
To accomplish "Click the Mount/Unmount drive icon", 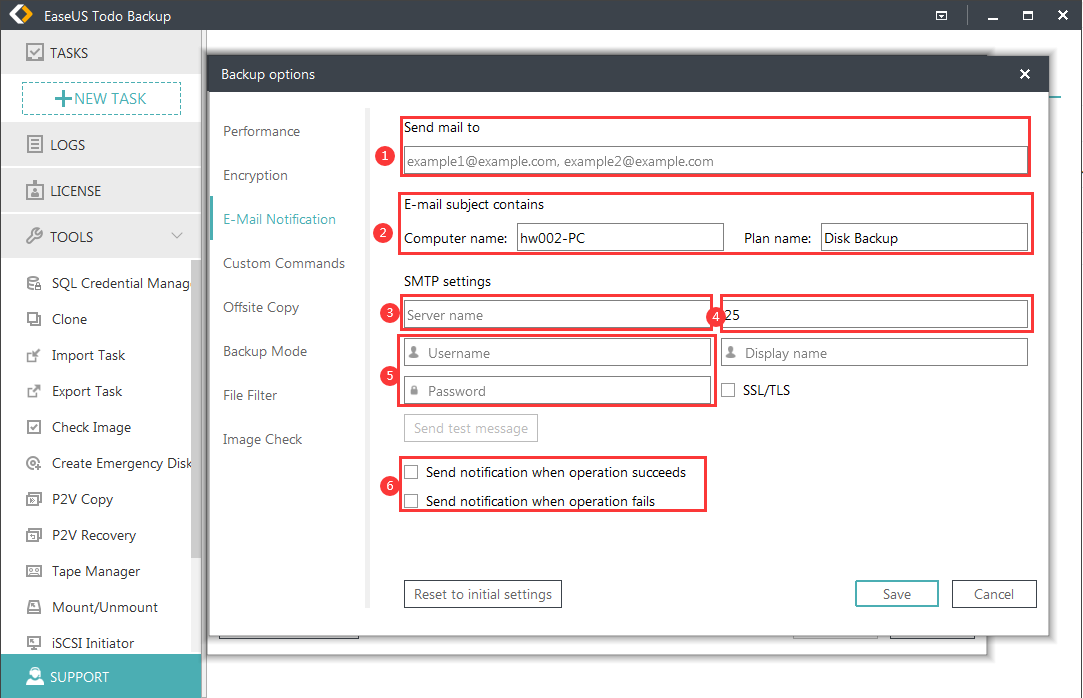I will (x=34, y=607).
